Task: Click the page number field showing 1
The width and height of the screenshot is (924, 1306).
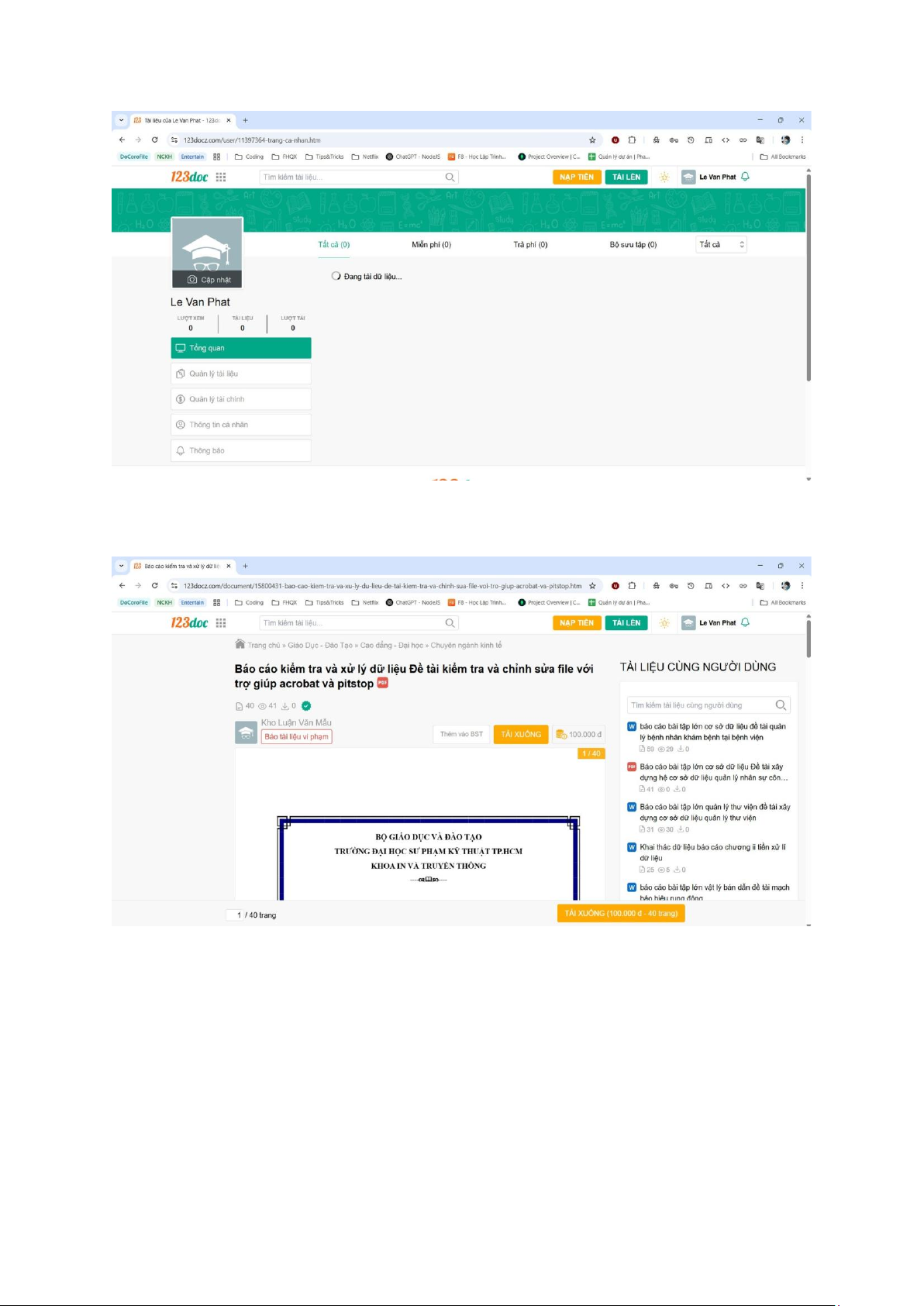Action: click(234, 915)
